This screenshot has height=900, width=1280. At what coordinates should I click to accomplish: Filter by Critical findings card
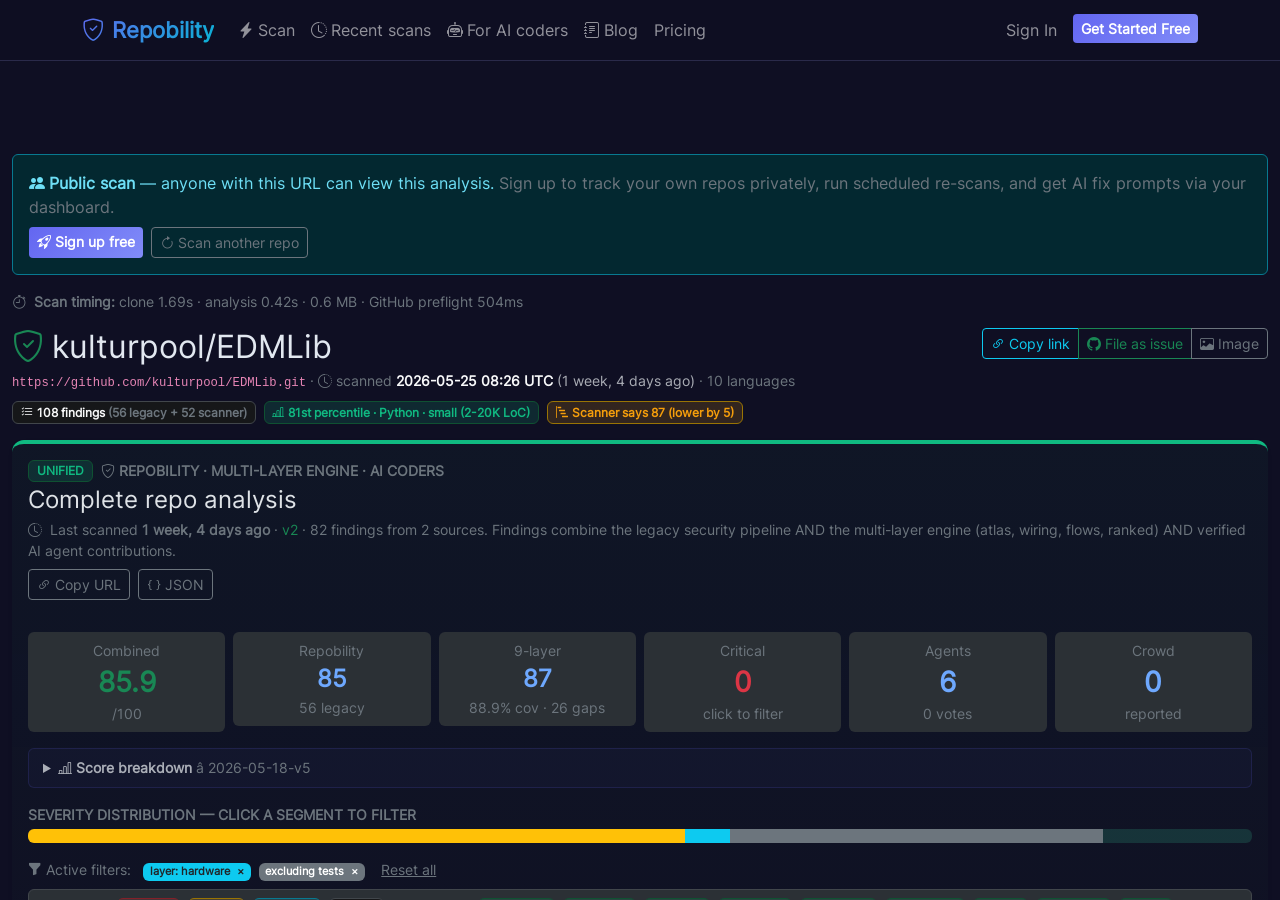click(742, 682)
